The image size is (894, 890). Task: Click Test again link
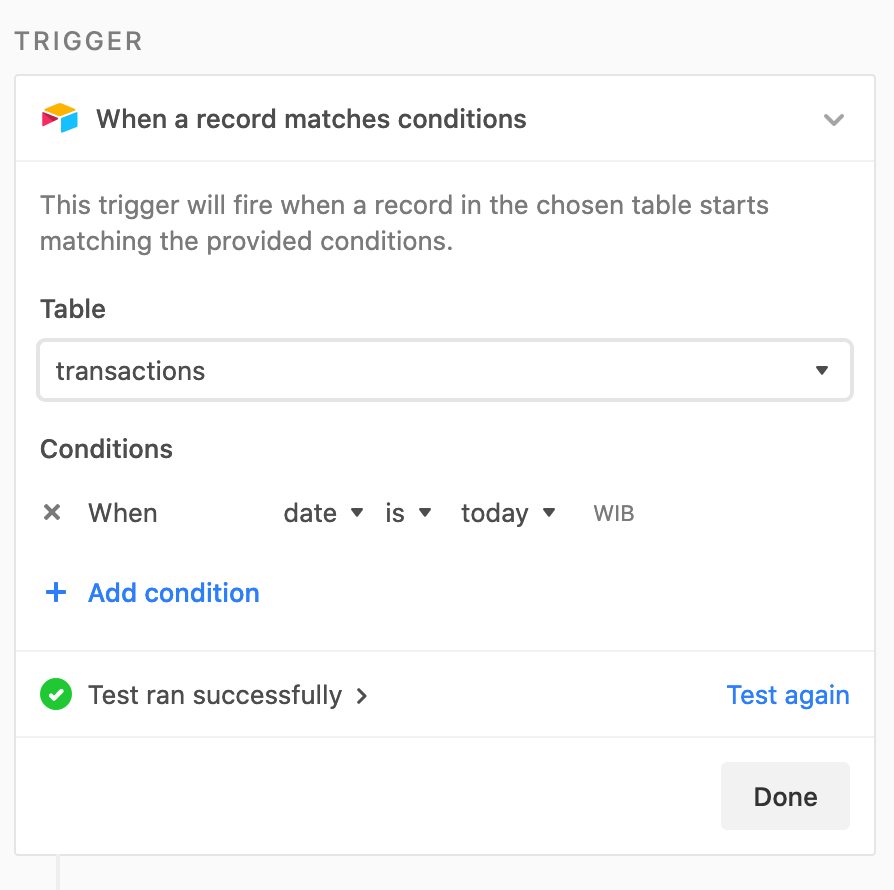(788, 695)
